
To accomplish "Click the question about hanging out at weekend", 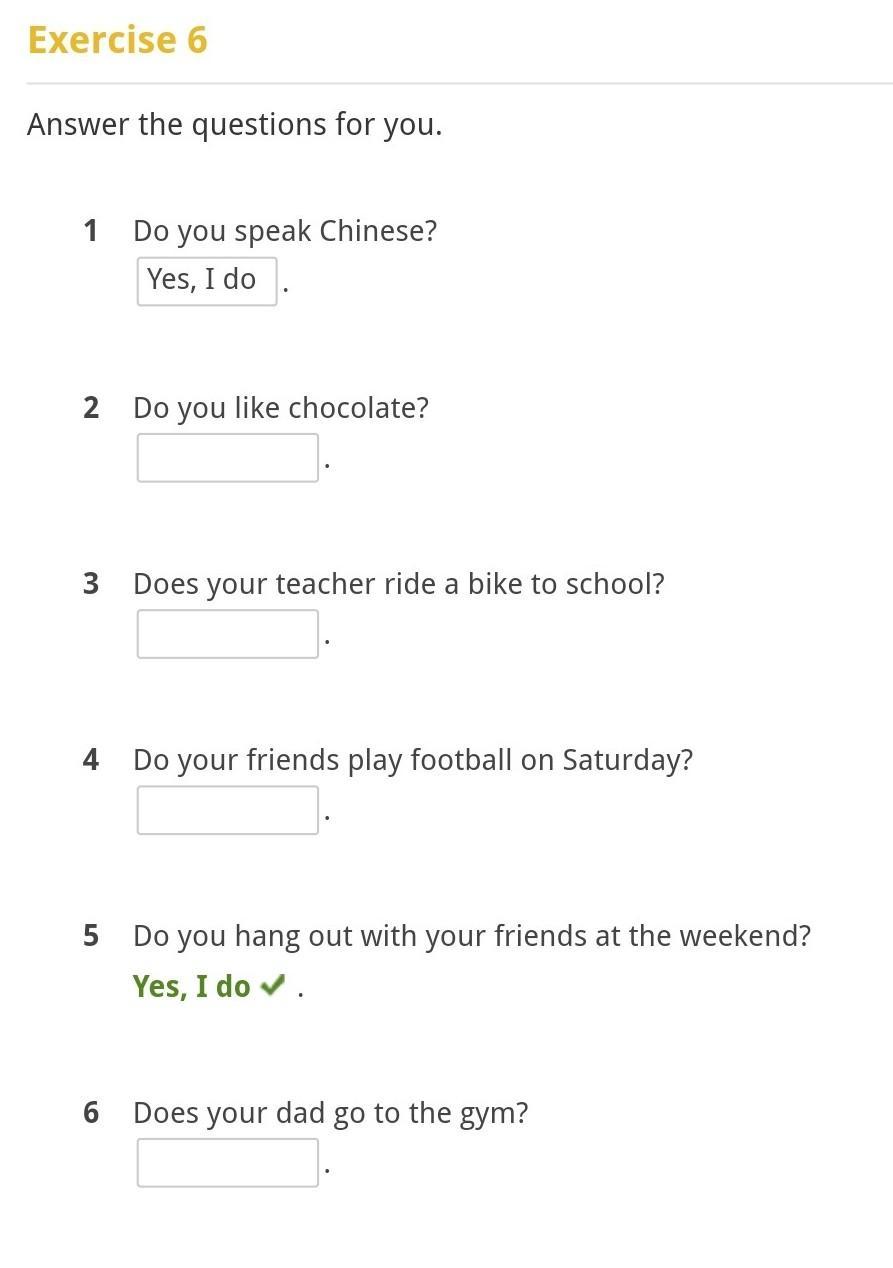I will tap(472, 936).
